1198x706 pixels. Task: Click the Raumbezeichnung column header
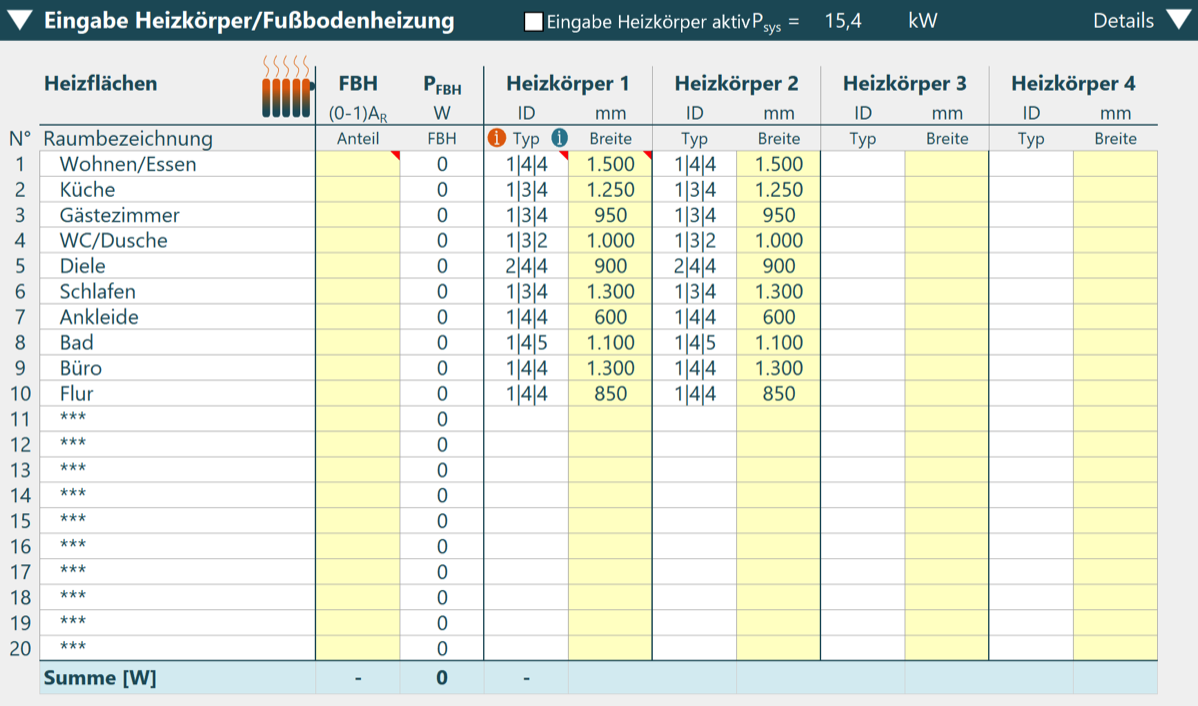pyautogui.click(x=128, y=138)
